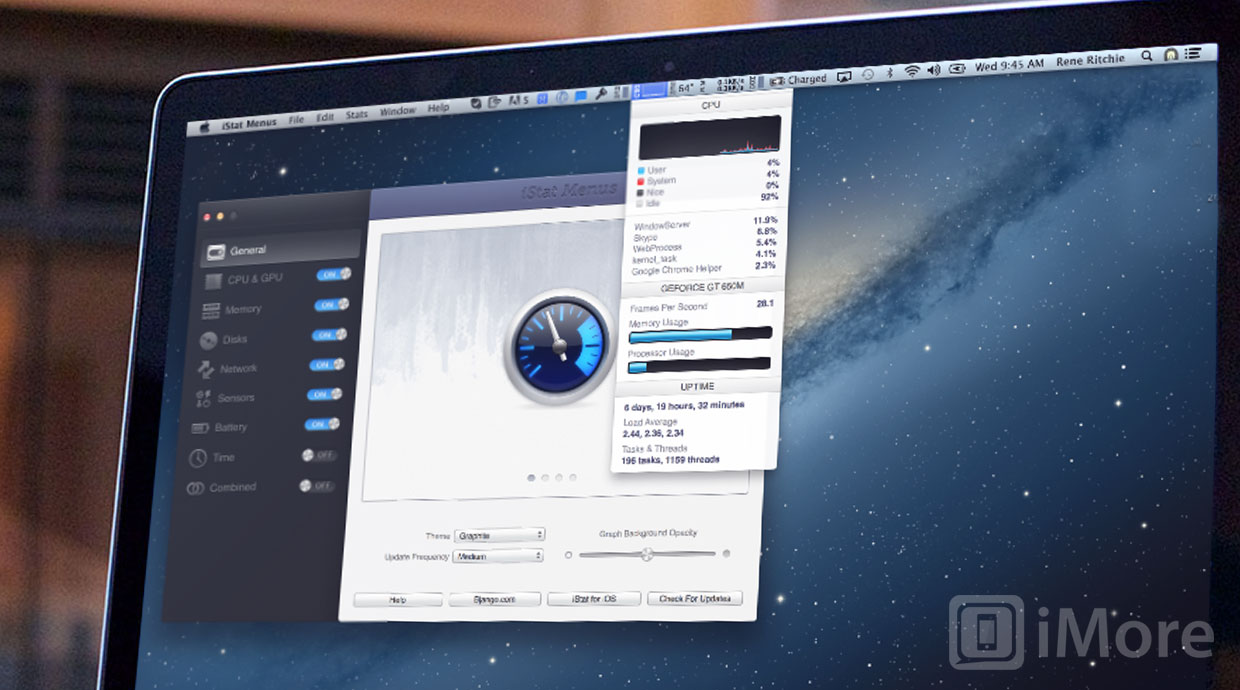1240x690 pixels.
Task: Open the Memory section icon in sidebar
Action: (211, 311)
